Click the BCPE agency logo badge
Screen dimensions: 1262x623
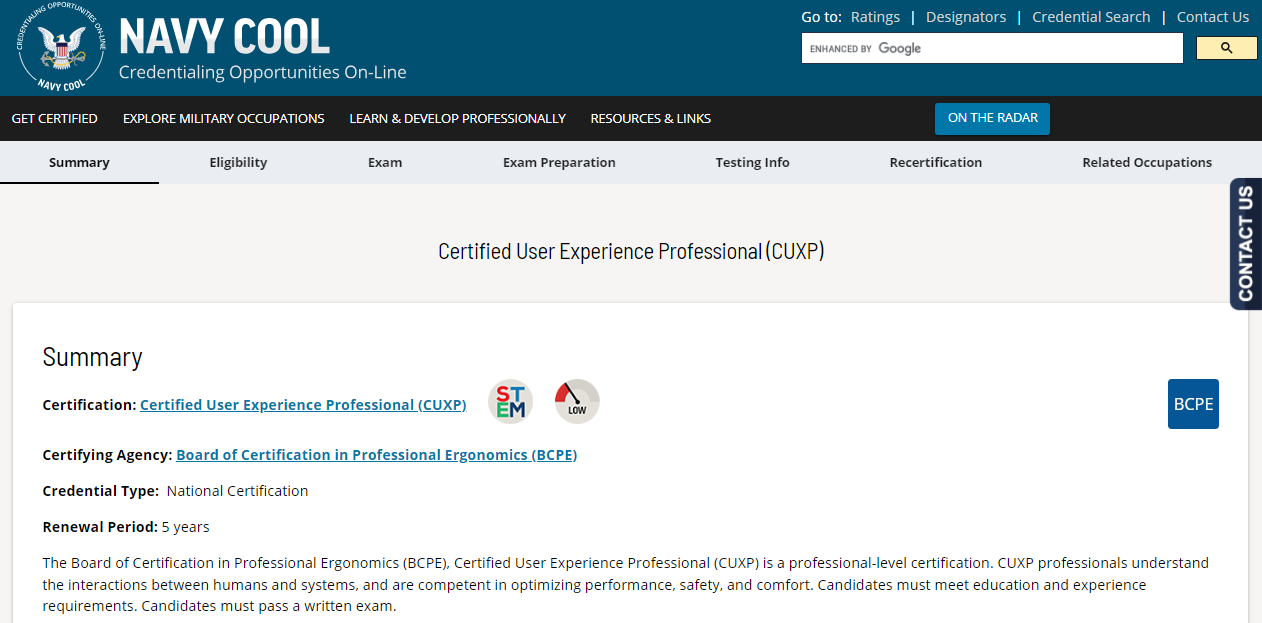point(1193,404)
